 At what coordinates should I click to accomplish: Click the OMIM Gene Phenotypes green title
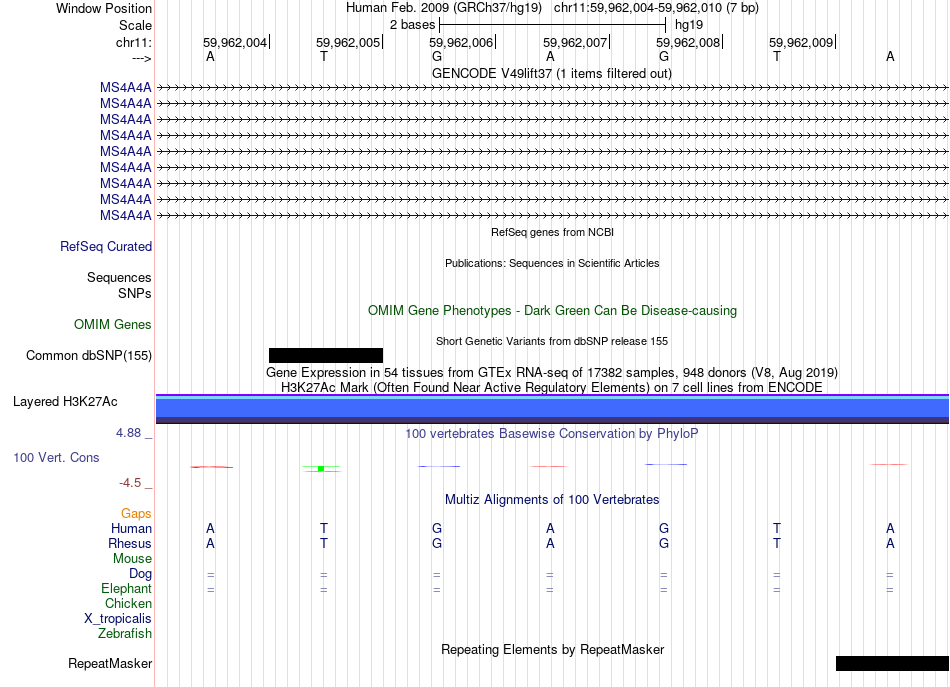[553, 311]
